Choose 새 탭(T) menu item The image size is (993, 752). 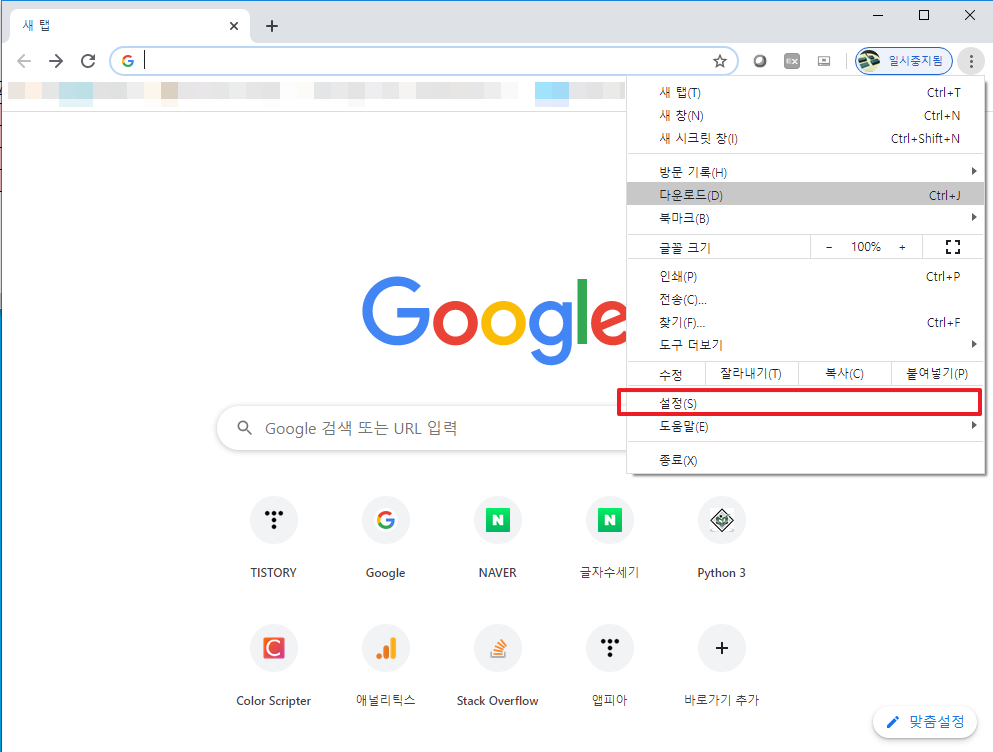[806, 92]
